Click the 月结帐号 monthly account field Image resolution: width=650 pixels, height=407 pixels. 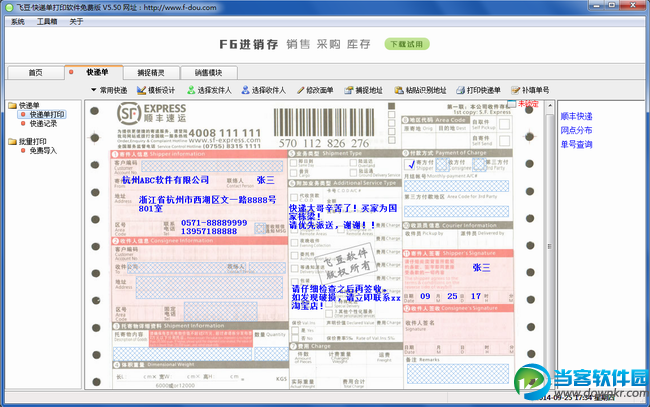point(456,186)
